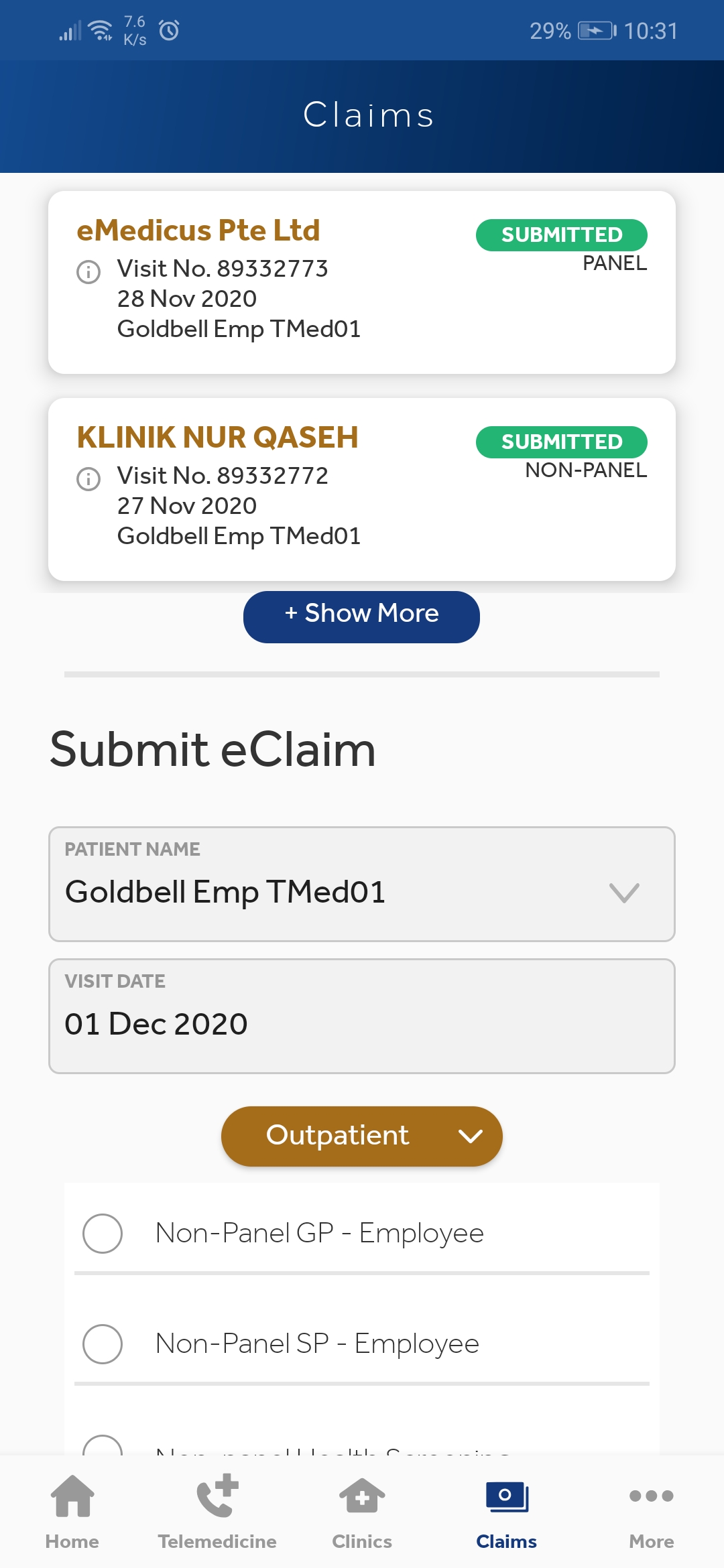Tap the info icon beside Visit No. 89332772

[88, 479]
